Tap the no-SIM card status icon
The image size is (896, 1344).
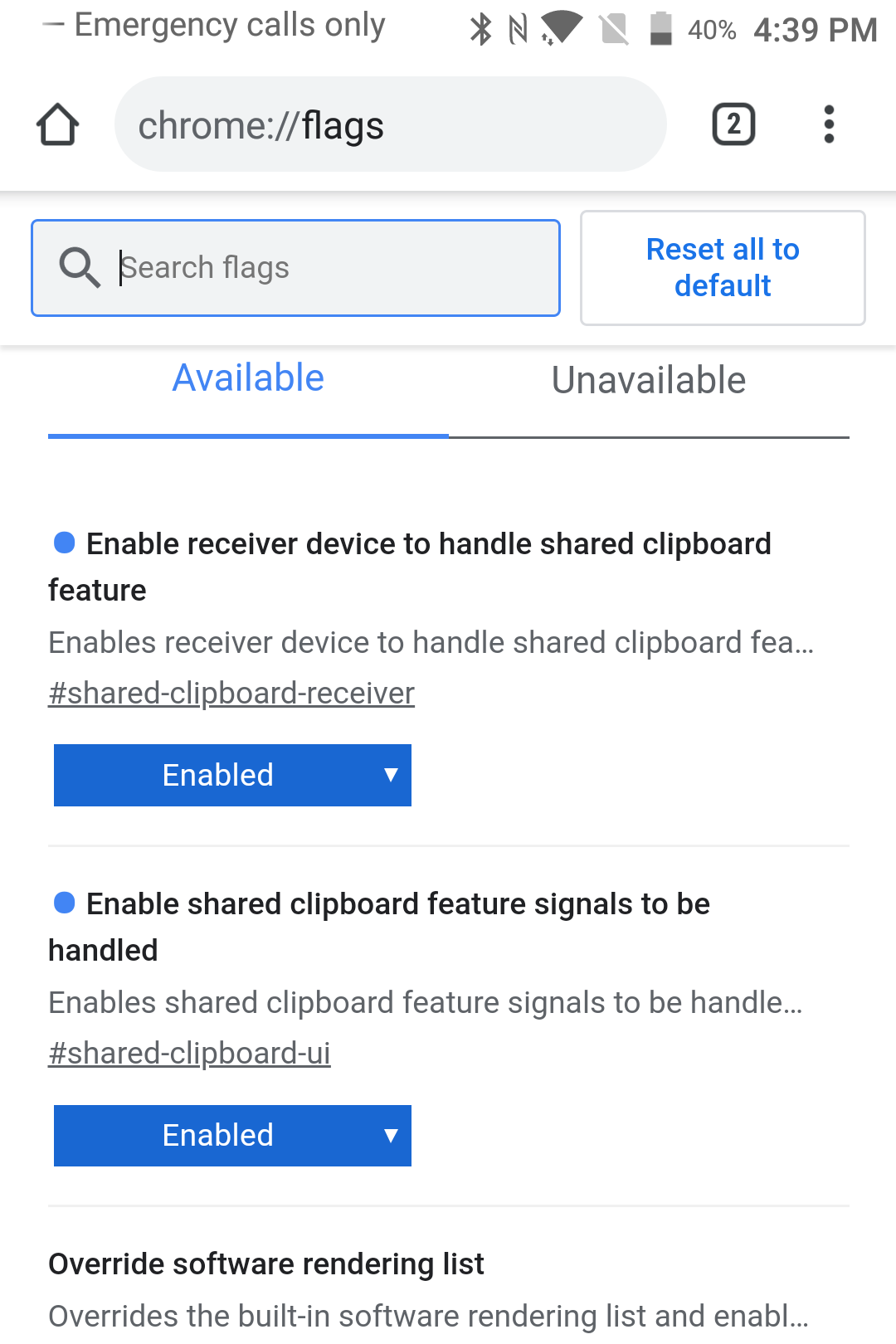pyautogui.click(x=614, y=30)
